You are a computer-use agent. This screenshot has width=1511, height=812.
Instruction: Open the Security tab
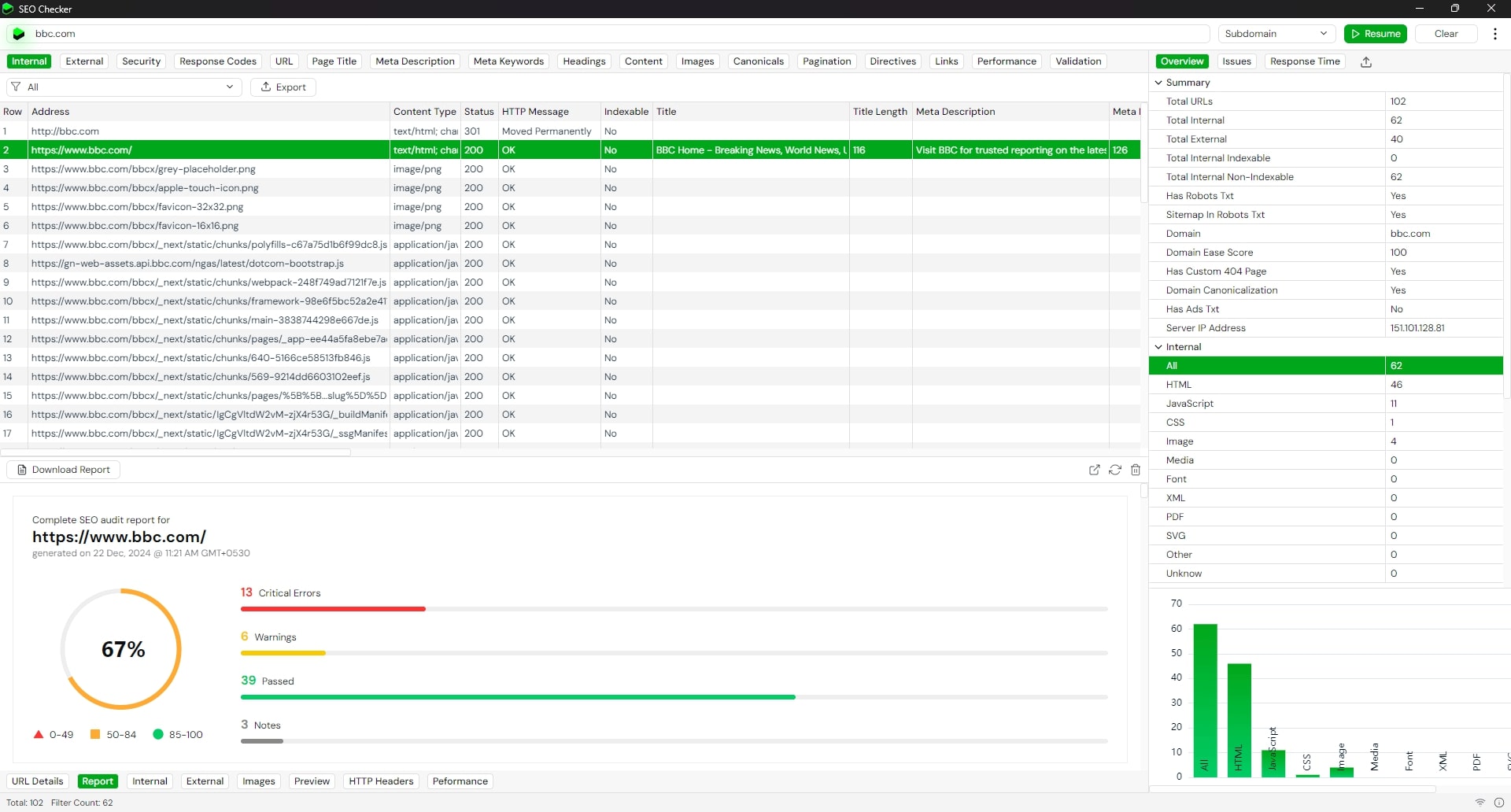pyautogui.click(x=141, y=61)
